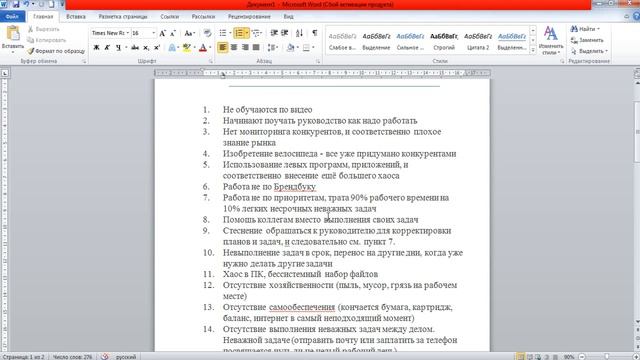Open the Change Case (Aa) dropdown
The height and width of the screenshot is (360, 640).
click(x=189, y=33)
